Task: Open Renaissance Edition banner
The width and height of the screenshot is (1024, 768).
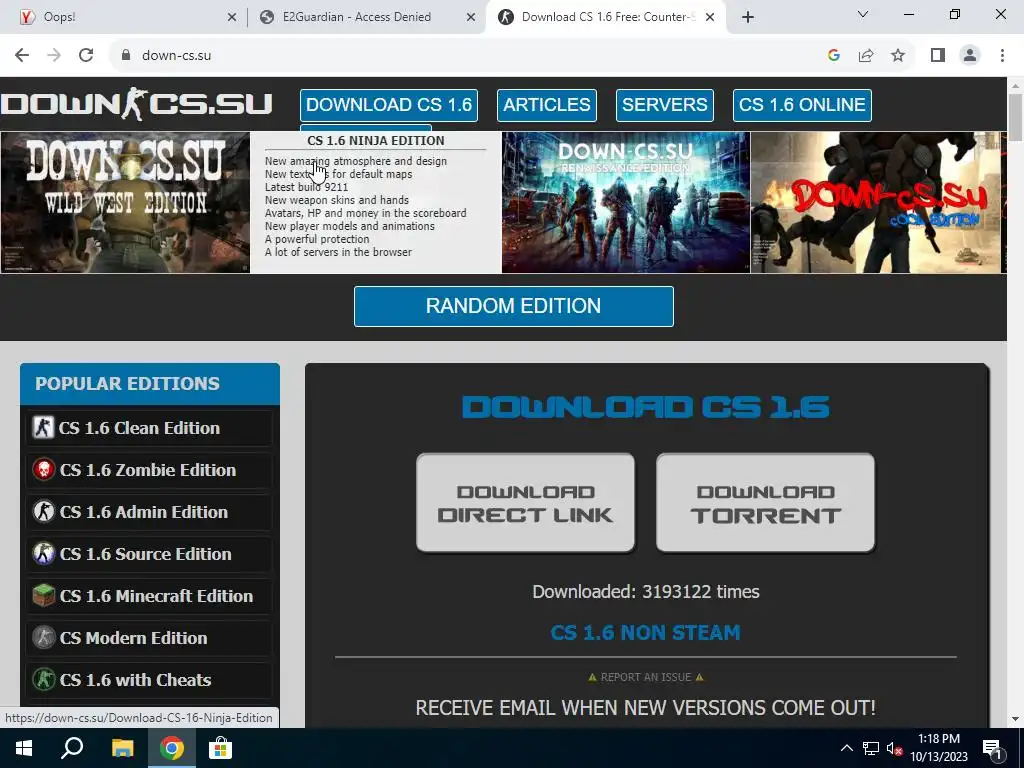Action: pyautogui.click(x=626, y=202)
